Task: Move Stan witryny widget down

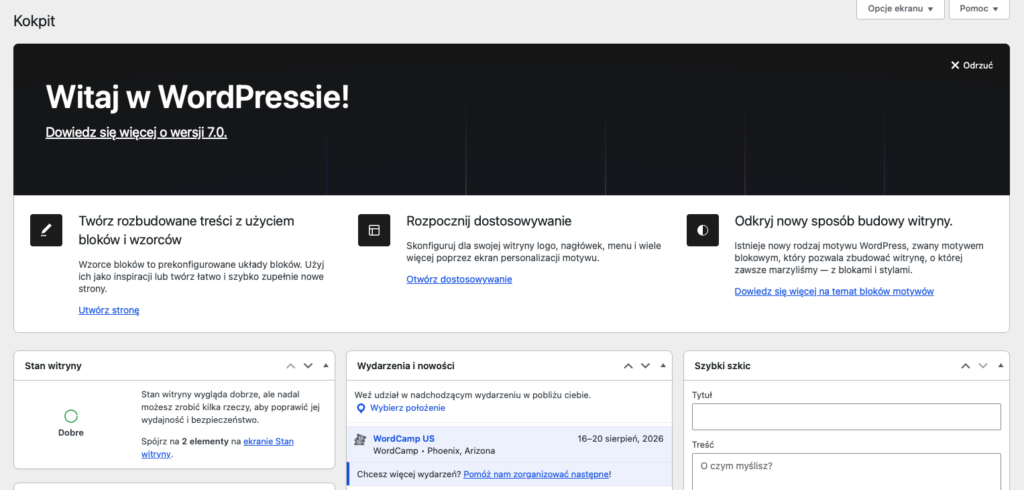Action: (x=308, y=366)
